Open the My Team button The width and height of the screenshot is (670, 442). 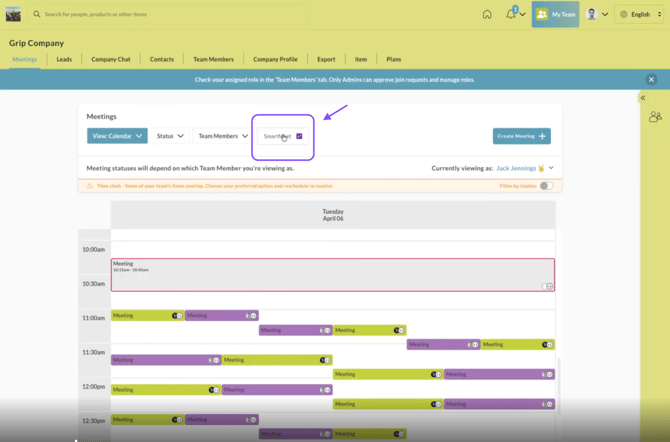click(555, 14)
